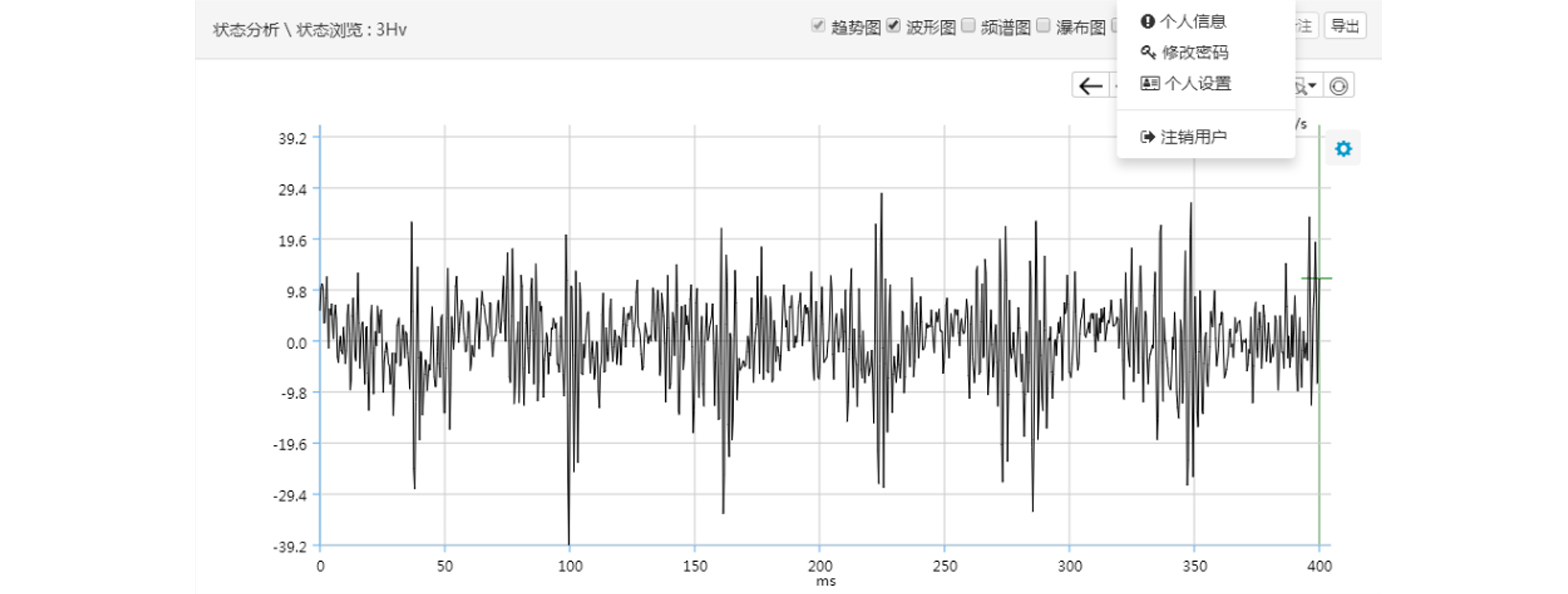The width and height of the screenshot is (1568, 594).
Task: Select 注销用户 to log out
Action: pyautogui.click(x=1193, y=137)
